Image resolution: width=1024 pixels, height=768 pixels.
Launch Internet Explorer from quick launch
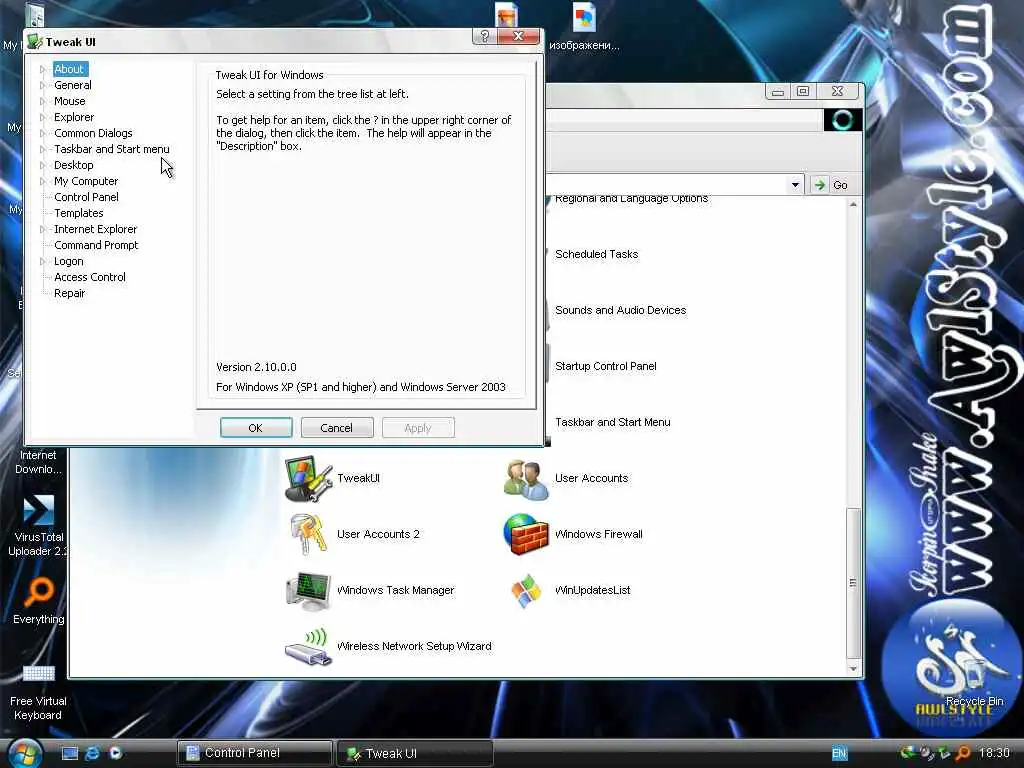coord(93,753)
